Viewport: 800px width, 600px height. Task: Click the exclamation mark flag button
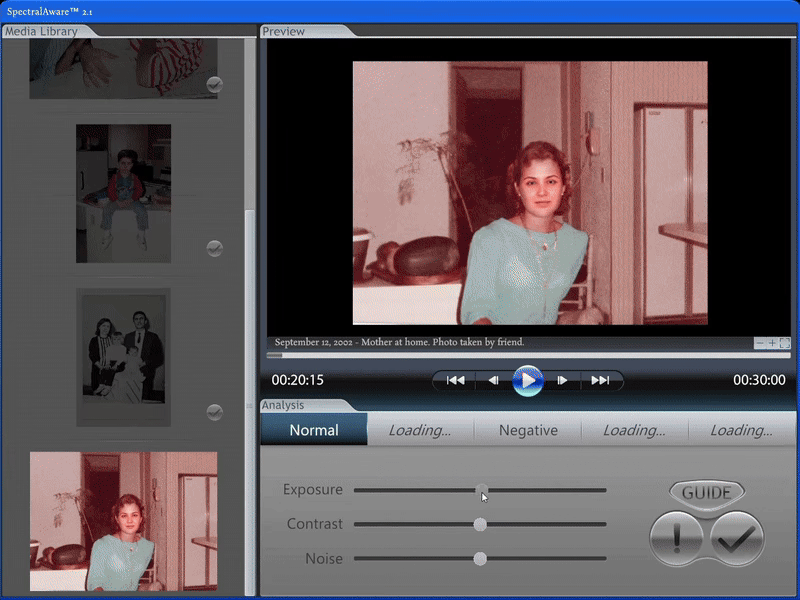click(x=676, y=539)
